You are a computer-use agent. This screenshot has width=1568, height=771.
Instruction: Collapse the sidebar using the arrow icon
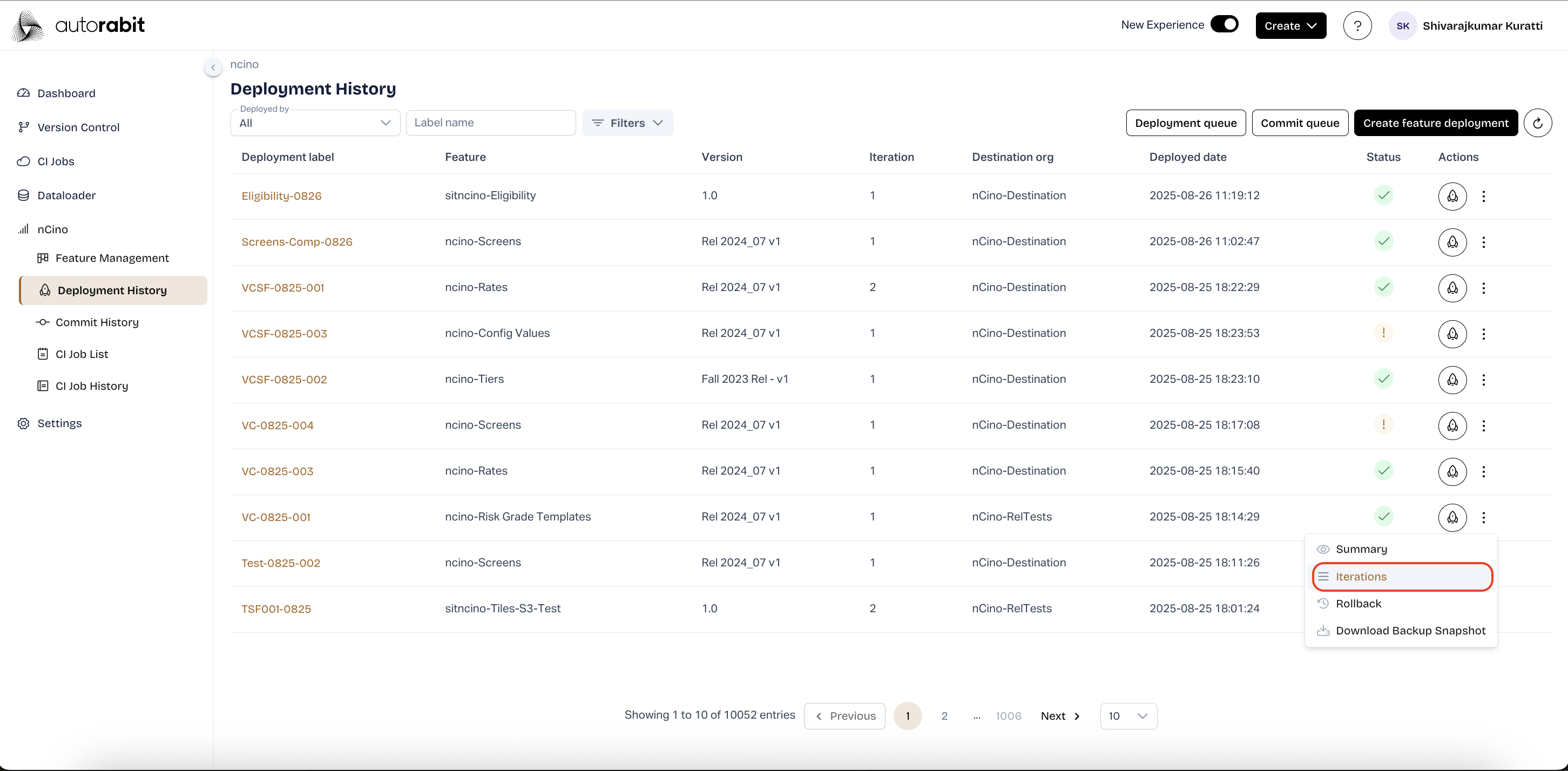213,67
